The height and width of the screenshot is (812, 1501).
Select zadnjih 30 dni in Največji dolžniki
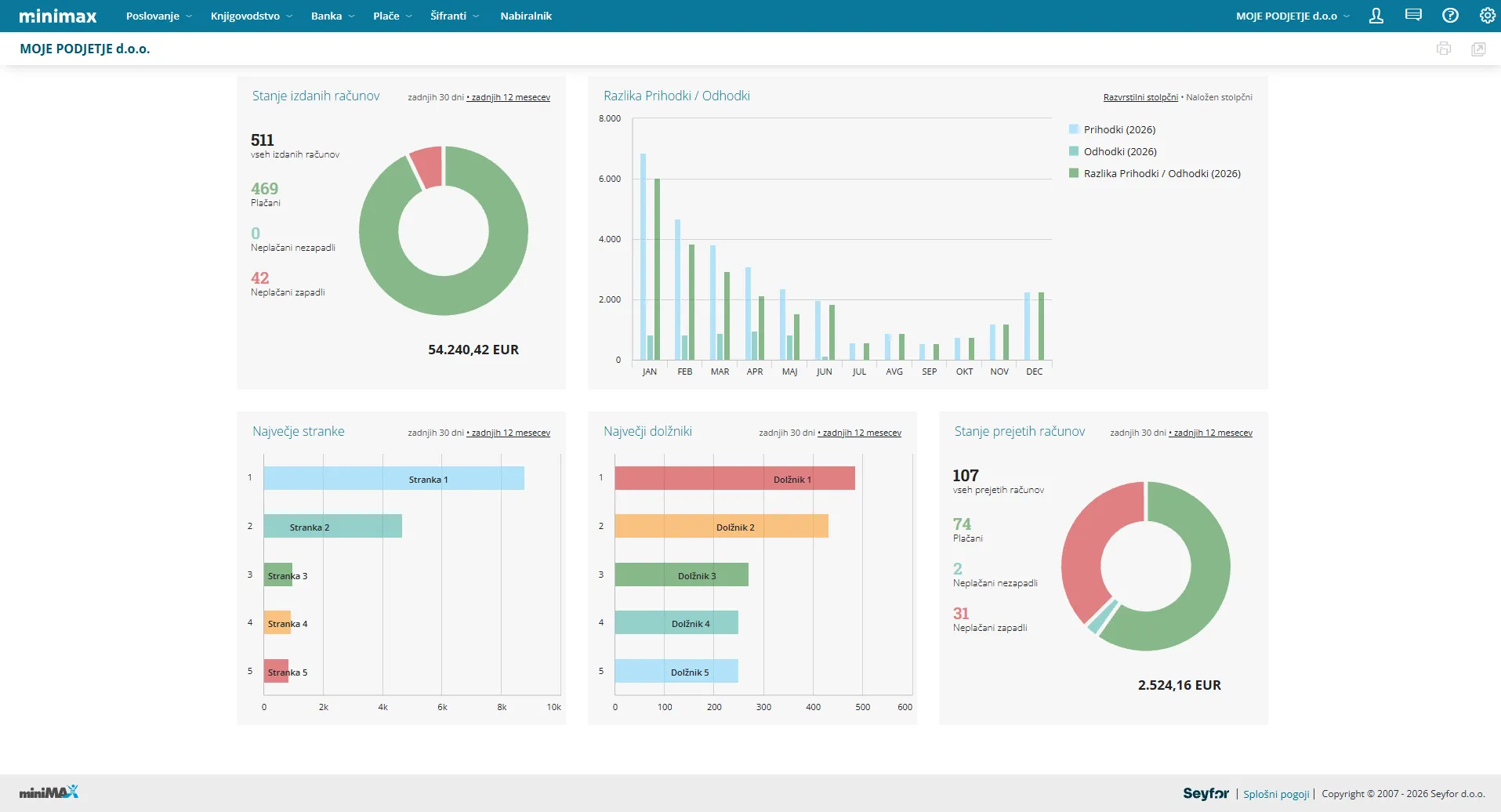coord(787,433)
